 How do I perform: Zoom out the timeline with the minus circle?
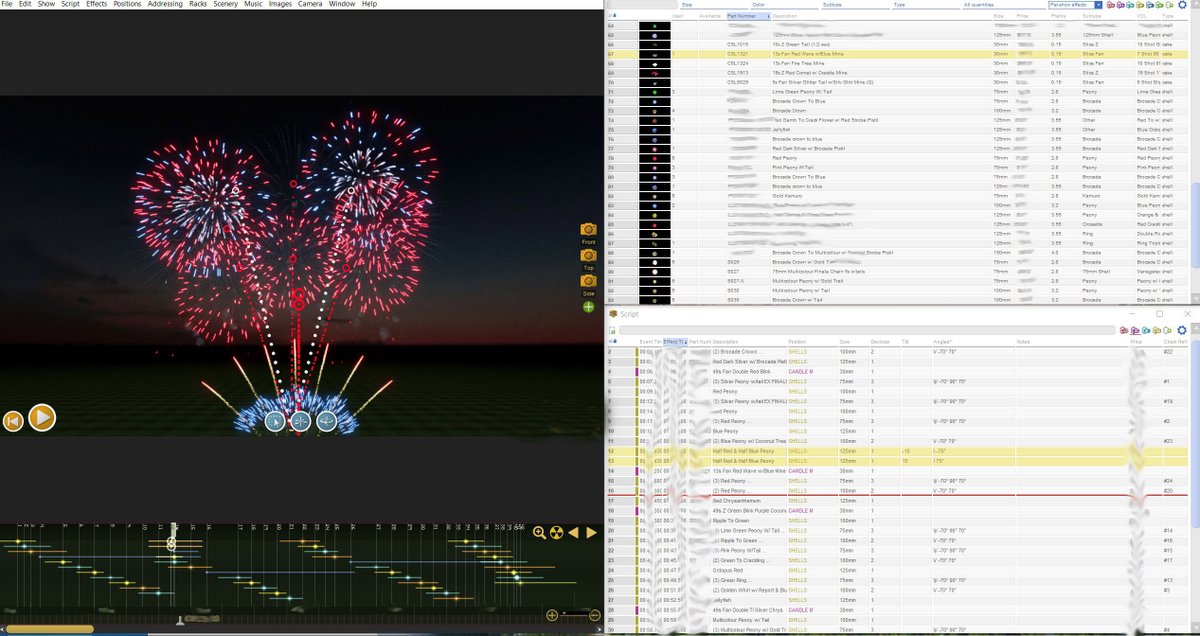point(595,615)
